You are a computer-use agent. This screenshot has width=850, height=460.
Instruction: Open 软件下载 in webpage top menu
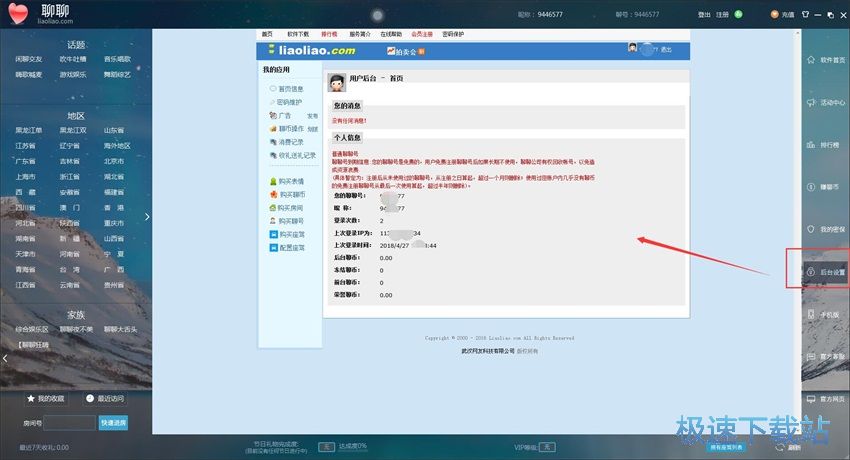[298, 34]
